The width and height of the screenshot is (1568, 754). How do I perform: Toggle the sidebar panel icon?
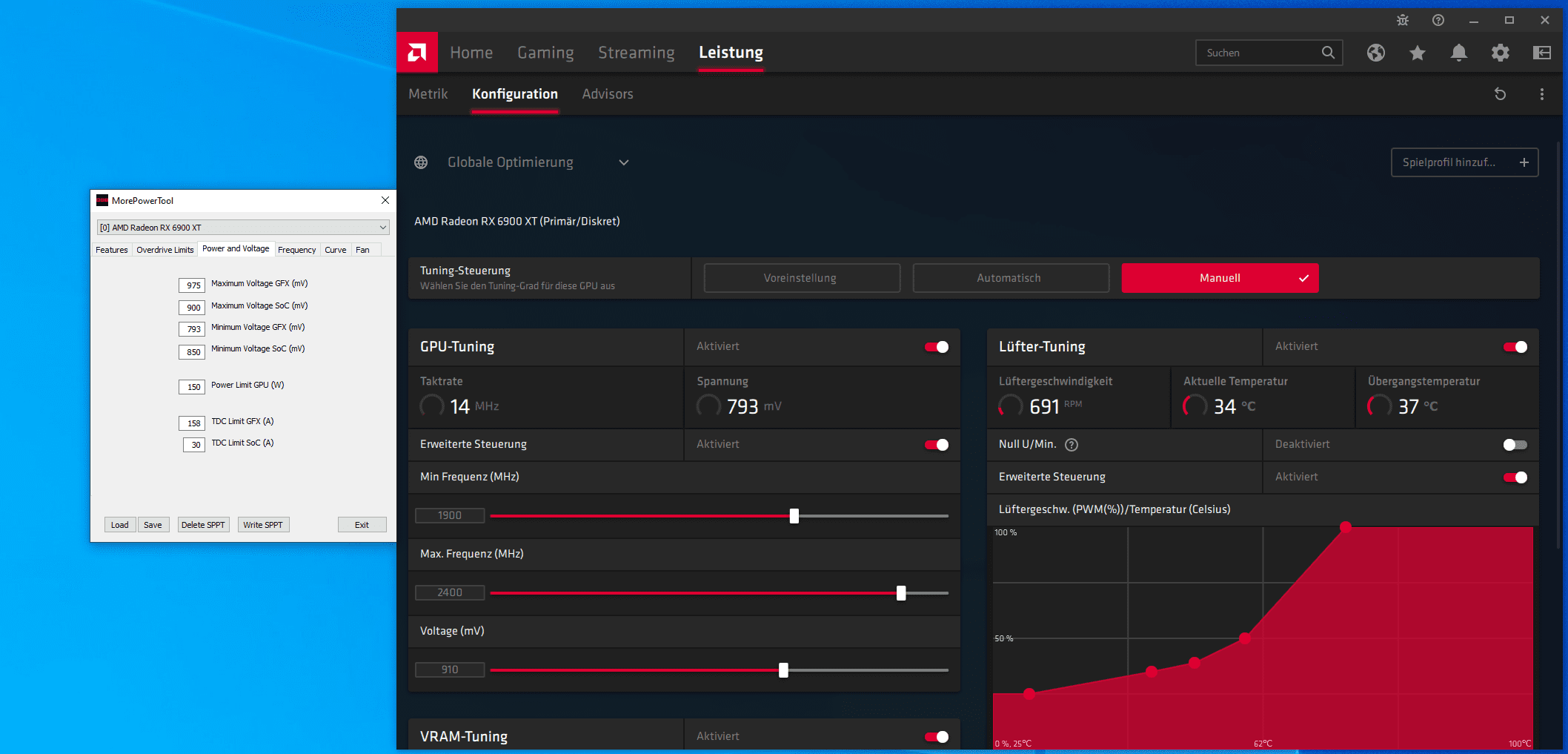(1542, 53)
